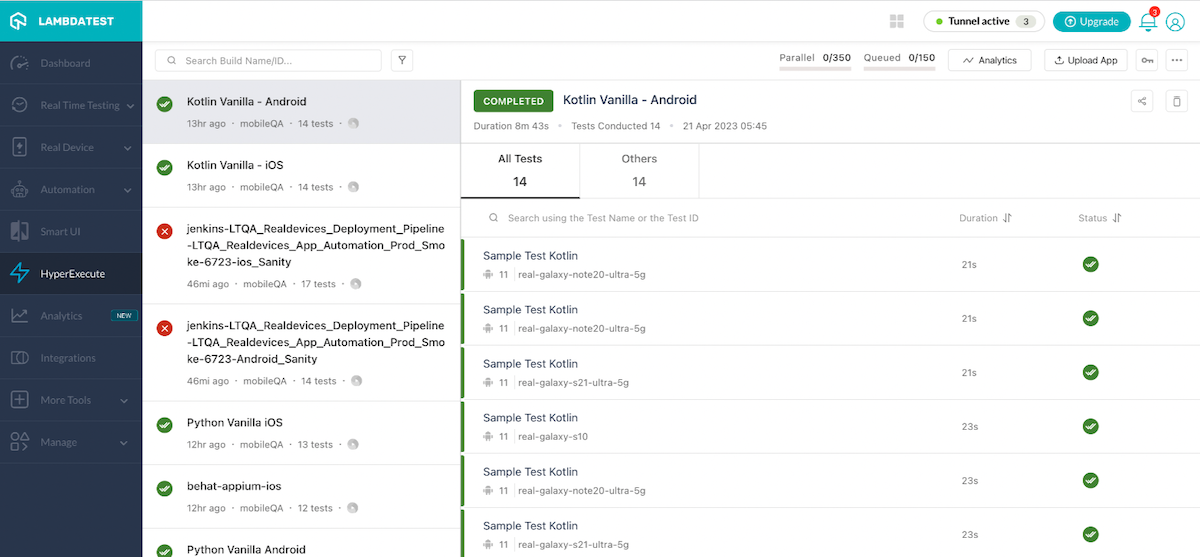Click Duration 8m 43s build text

point(511,126)
